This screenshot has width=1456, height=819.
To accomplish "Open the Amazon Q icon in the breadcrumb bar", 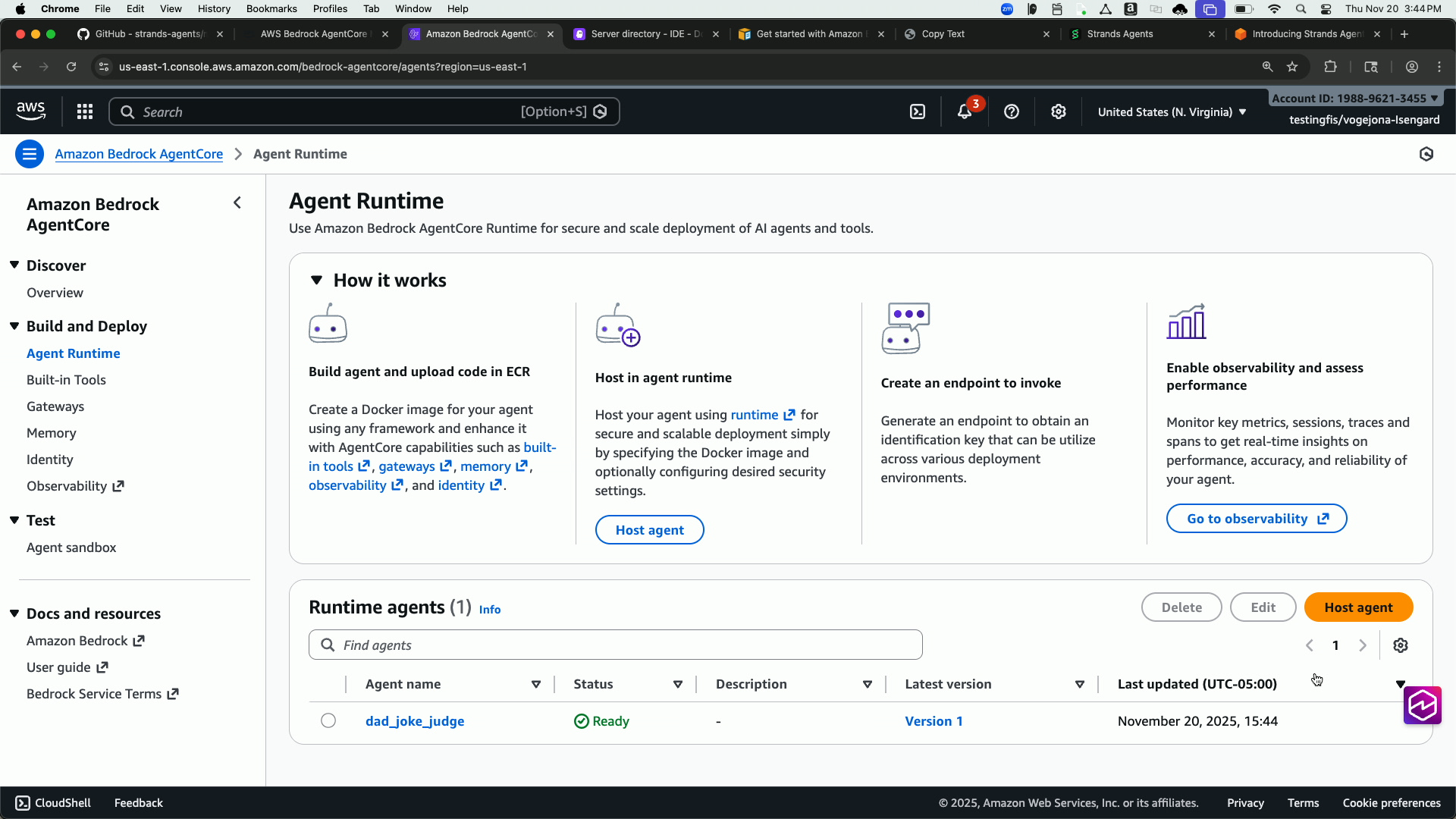I will pos(1426,155).
